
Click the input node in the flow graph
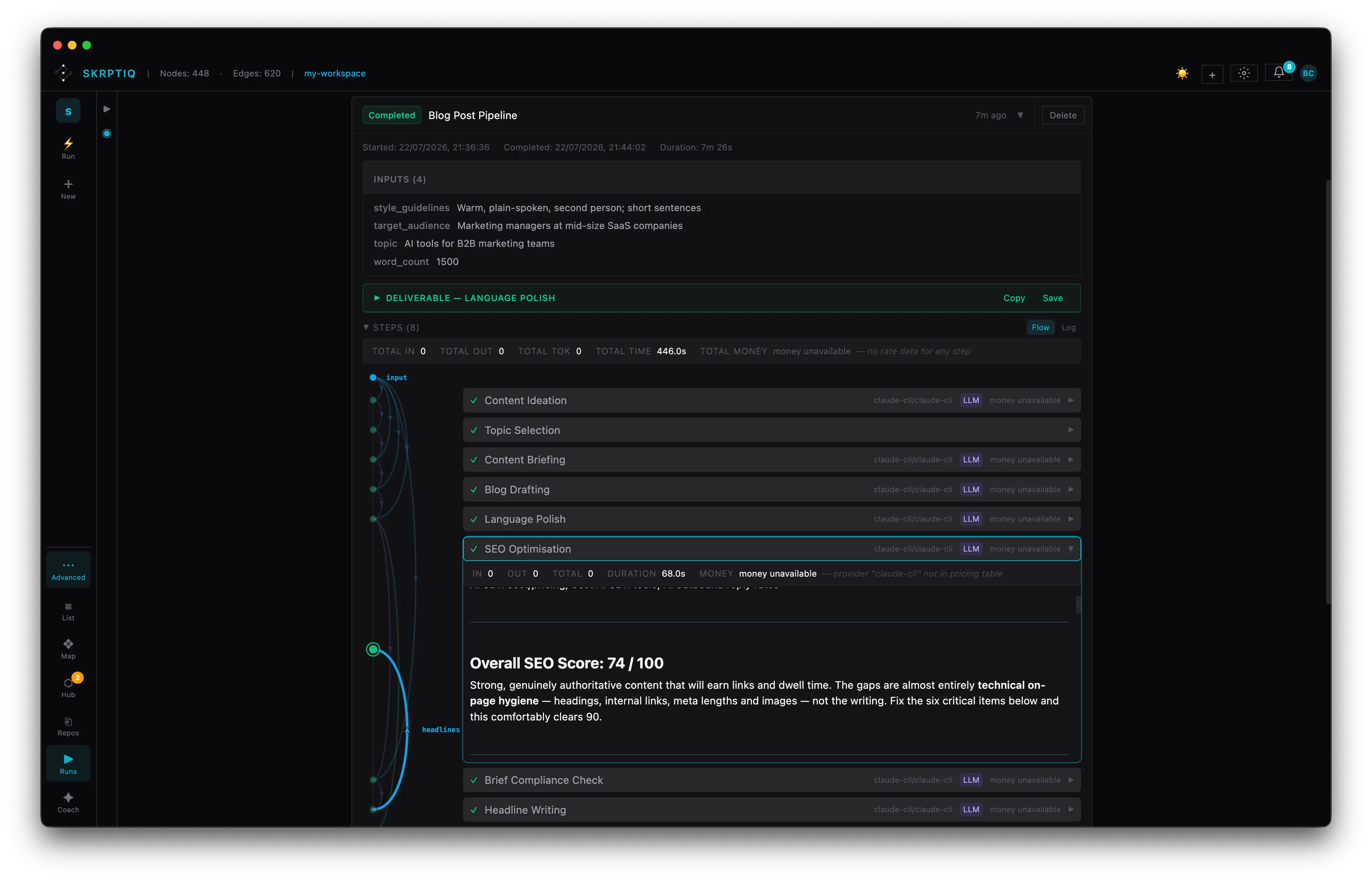point(373,378)
